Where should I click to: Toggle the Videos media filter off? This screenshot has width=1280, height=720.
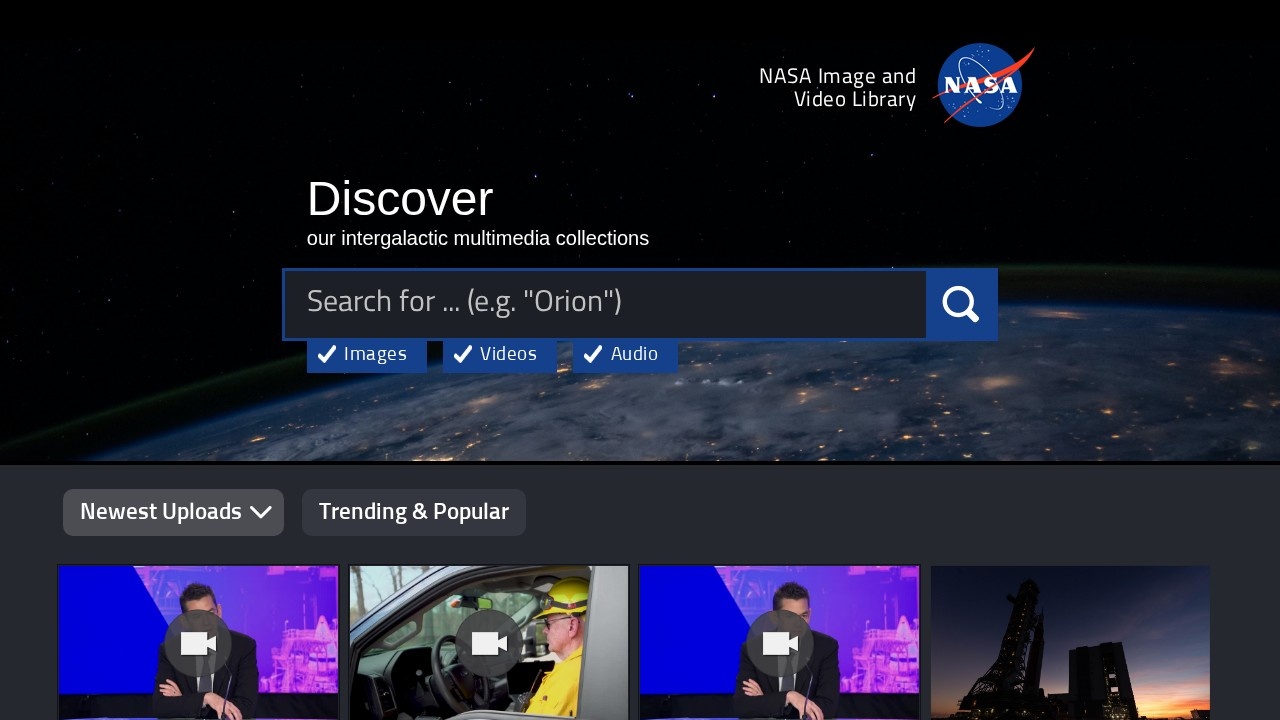coord(498,354)
